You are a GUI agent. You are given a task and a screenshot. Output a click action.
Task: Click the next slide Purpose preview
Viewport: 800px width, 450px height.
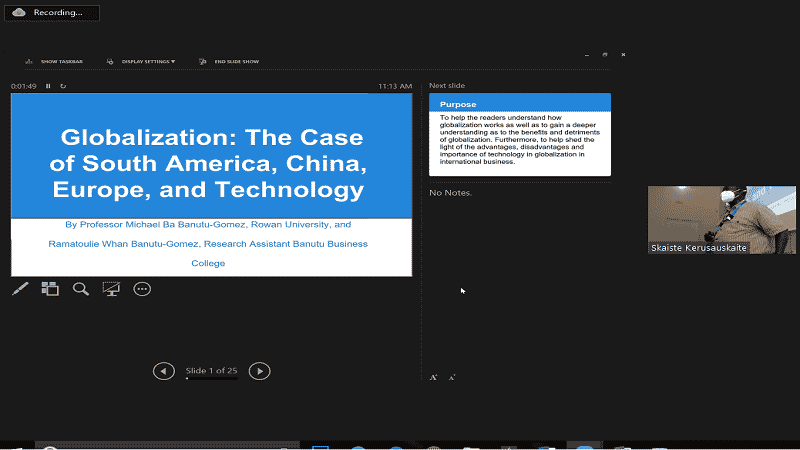(520, 135)
